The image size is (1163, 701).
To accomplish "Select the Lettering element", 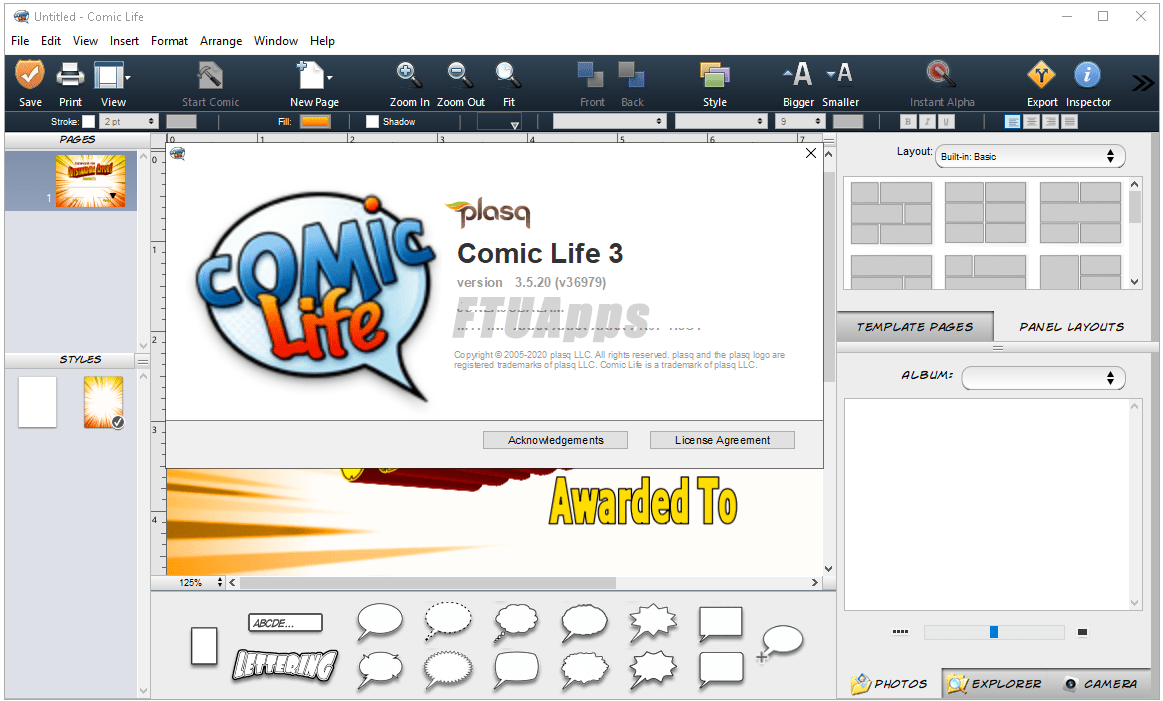I will tap(285, 665).
